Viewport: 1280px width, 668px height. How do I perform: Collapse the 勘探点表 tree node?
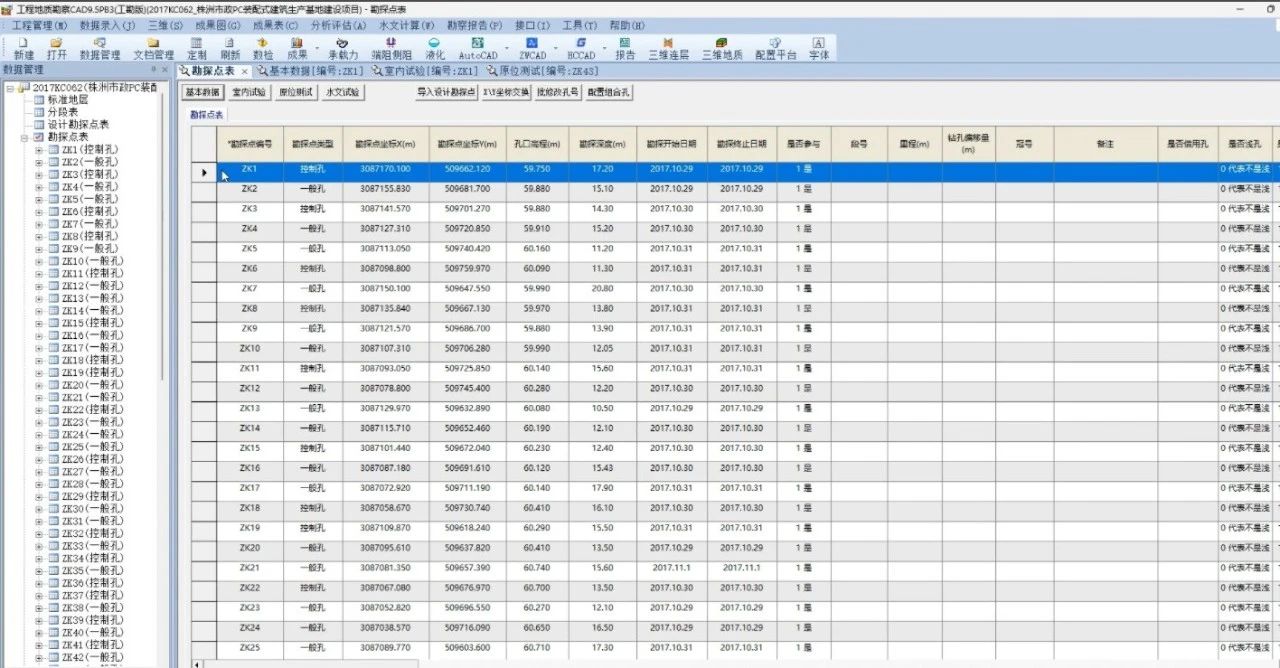pyautogui.click(x=24, y=137)
